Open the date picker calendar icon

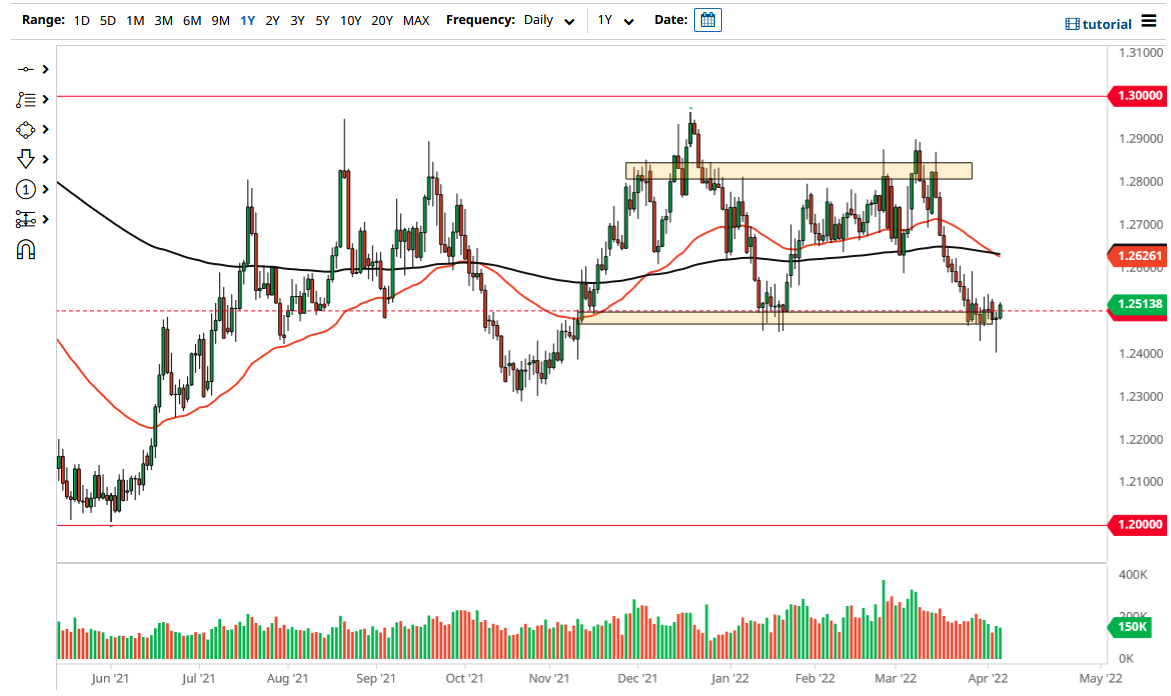click(707, 19)
